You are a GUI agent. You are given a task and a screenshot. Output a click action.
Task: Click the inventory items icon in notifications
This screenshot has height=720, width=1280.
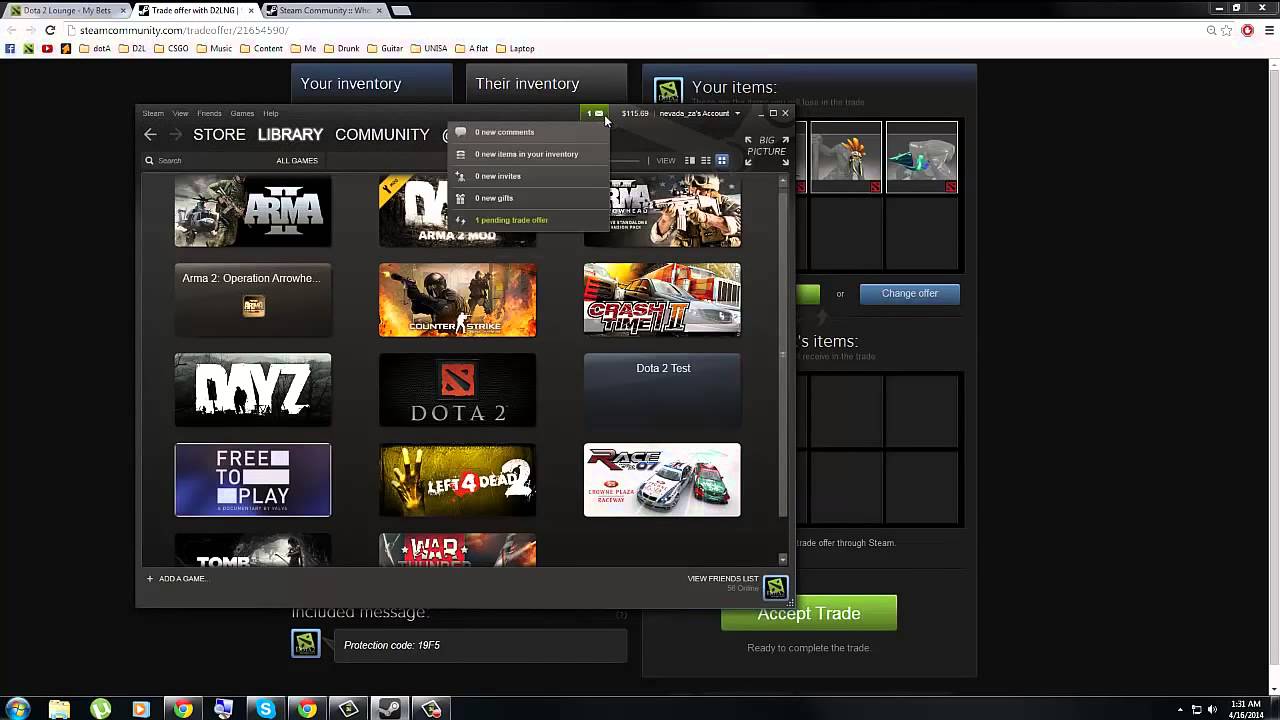pos(460,154)
